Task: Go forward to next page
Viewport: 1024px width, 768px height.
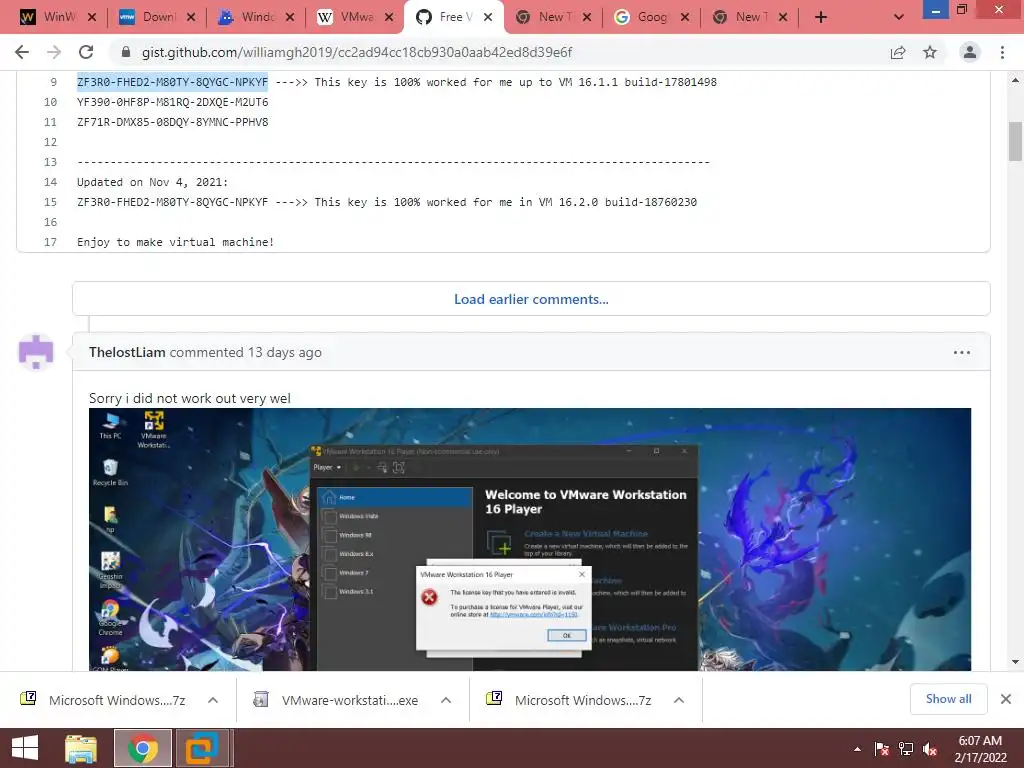Action: (54, 52)
